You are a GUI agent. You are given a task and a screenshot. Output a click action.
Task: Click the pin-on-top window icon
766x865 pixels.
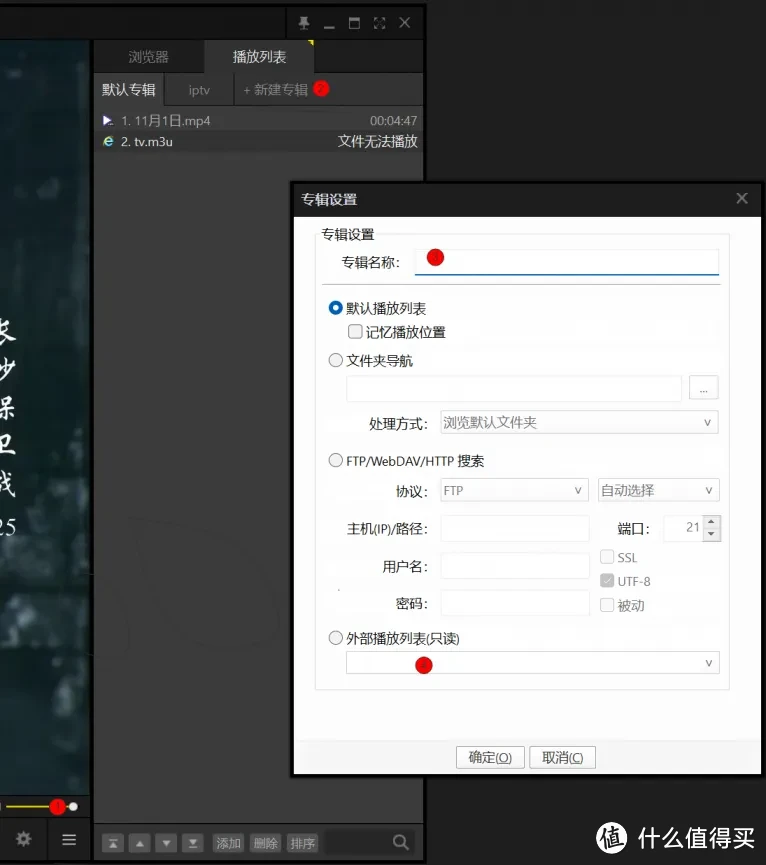[x=304, y=23]
